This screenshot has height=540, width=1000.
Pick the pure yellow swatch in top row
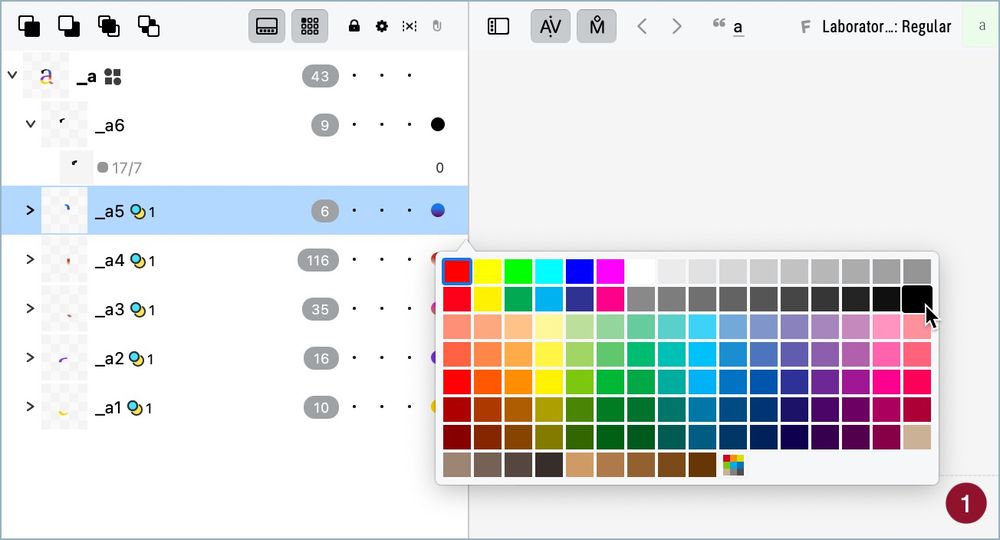(x=488, y=271)
